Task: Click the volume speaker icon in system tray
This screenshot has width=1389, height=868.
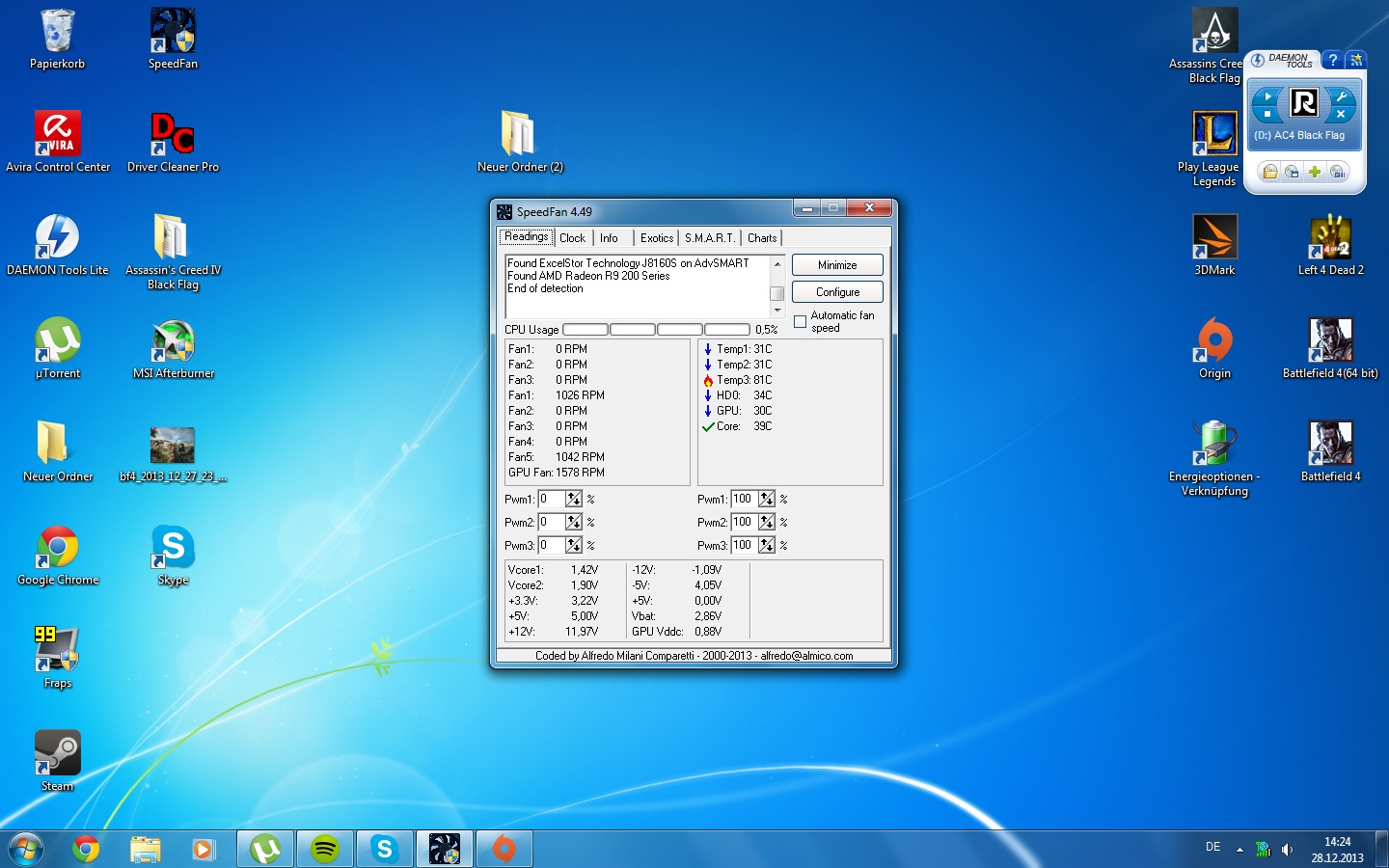Action: [1287, 850]
